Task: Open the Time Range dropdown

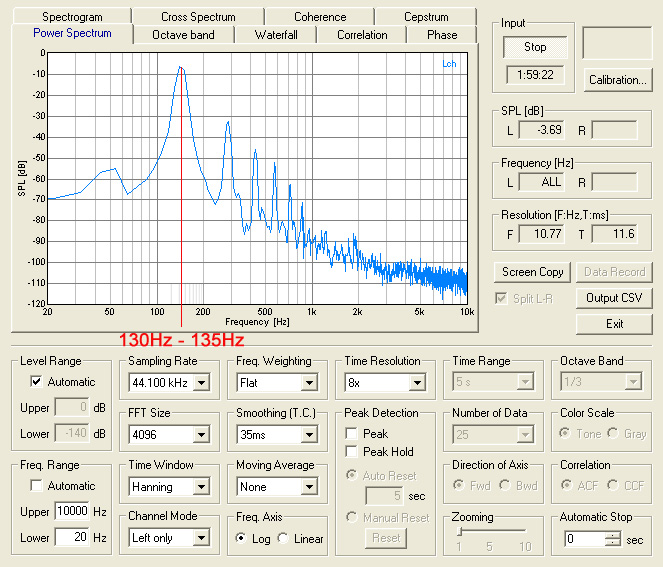Action: pos(525,383)
